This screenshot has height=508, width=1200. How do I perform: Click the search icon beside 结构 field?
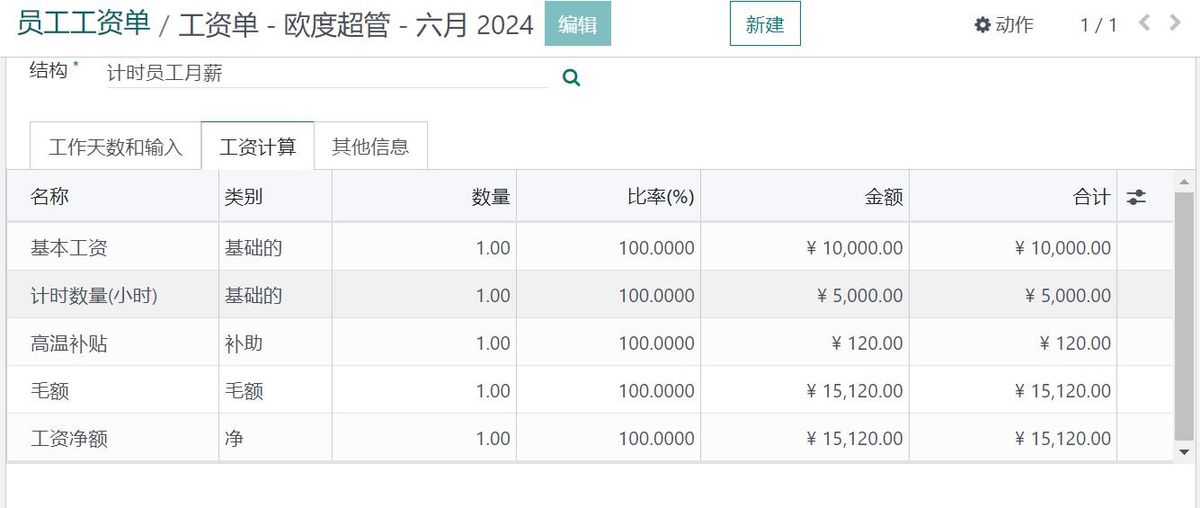coord(571,78)
